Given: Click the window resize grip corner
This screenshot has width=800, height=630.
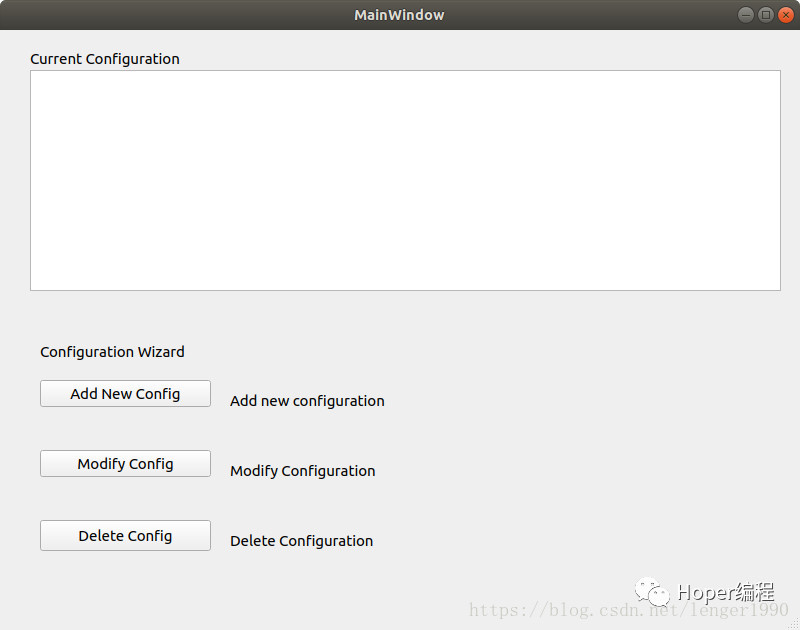Looking at the screenshot, I should (793, 624).
